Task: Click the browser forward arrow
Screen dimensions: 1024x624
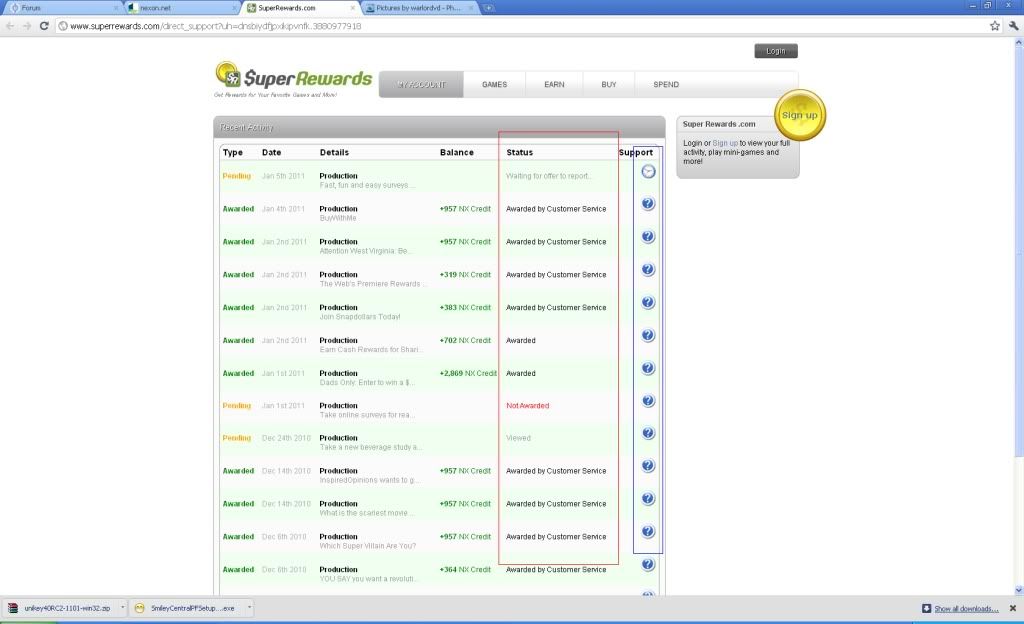Action: coord(27,26)
